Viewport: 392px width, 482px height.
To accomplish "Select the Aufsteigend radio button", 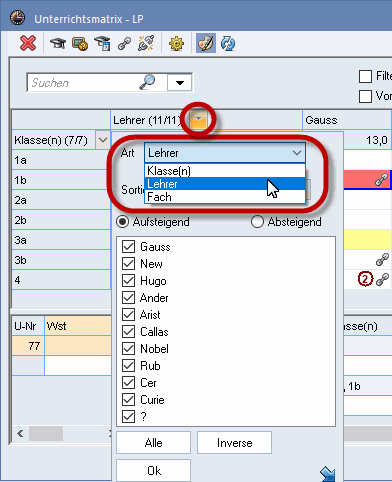I will click(122, 222).
